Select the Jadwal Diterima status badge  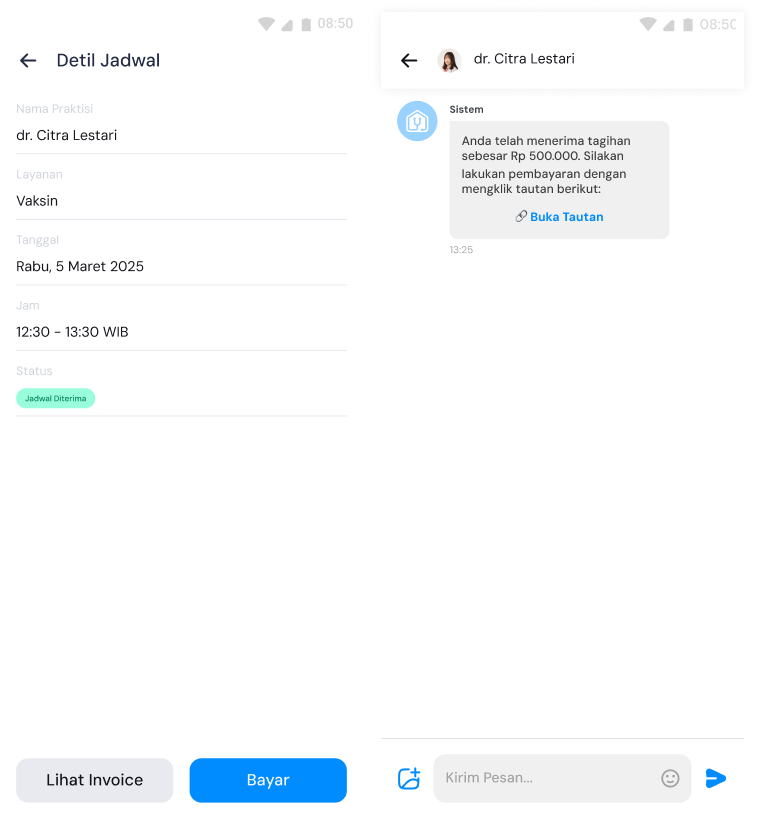[x=55, y=398]
